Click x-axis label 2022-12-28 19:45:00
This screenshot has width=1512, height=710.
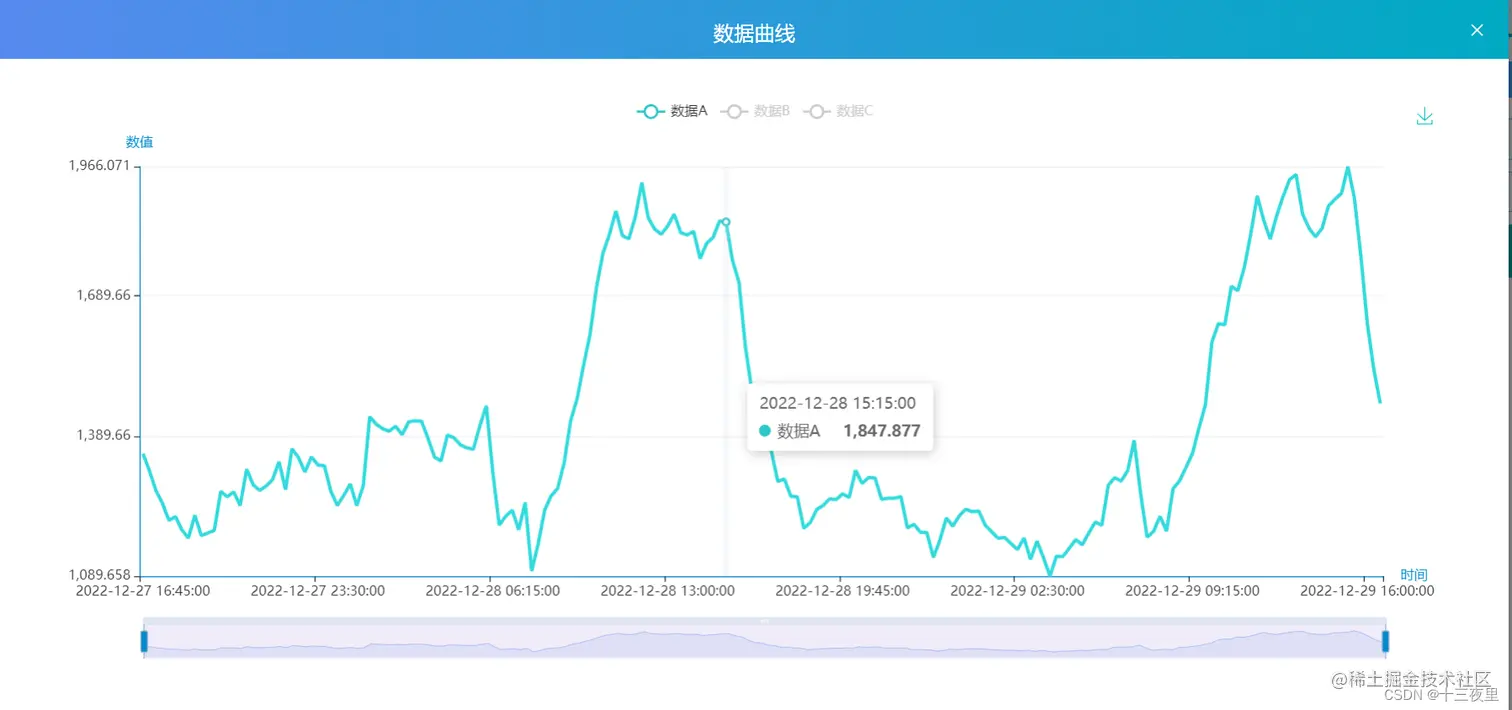[x=843, y=591]
